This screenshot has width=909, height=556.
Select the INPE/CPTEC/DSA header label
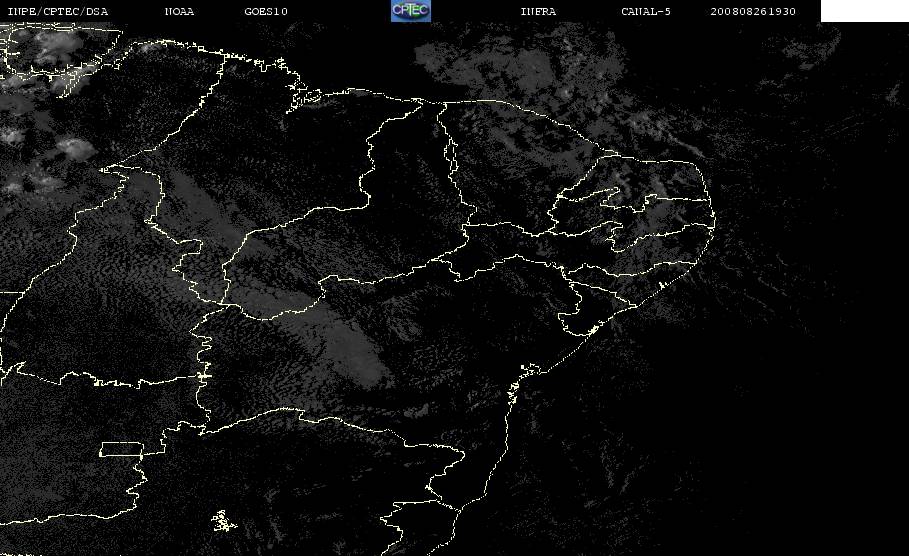pyautogui.click(x=57, y=11)
